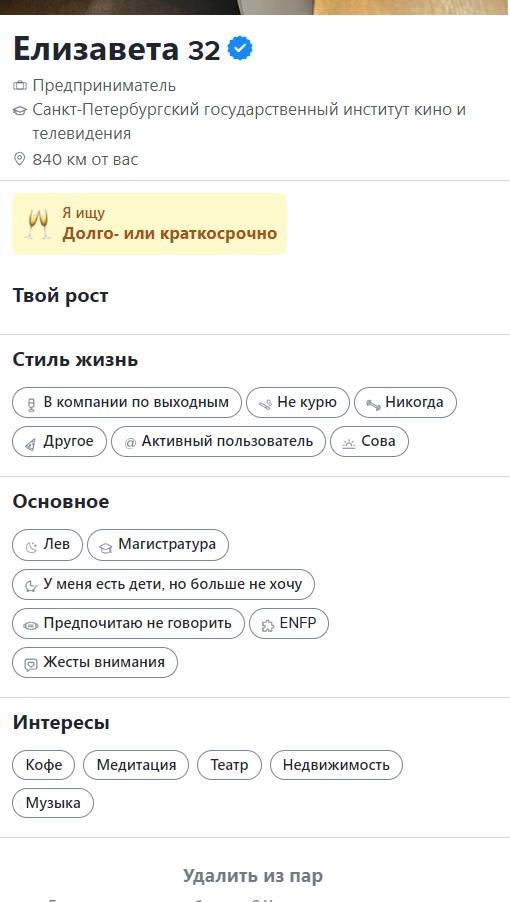Screen dimensions: 510x902
Task: Select the Недвижимость interest tag
Action: tap(336, 765)
